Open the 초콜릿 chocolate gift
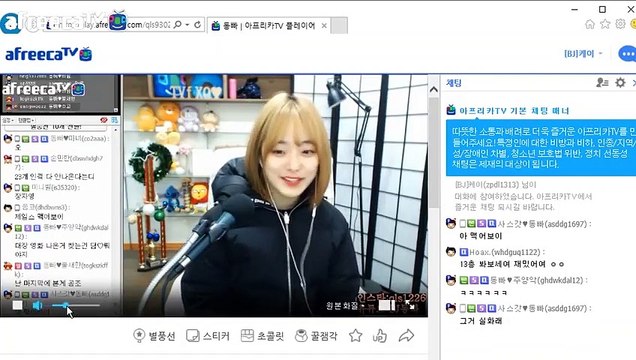The height and width of the screenshot is (360, 636). click(262, 336)
